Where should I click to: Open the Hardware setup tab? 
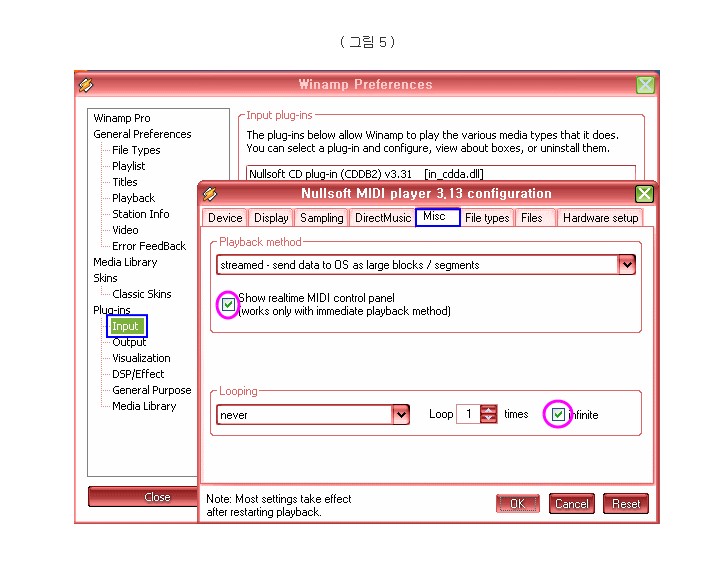point(600,218)
